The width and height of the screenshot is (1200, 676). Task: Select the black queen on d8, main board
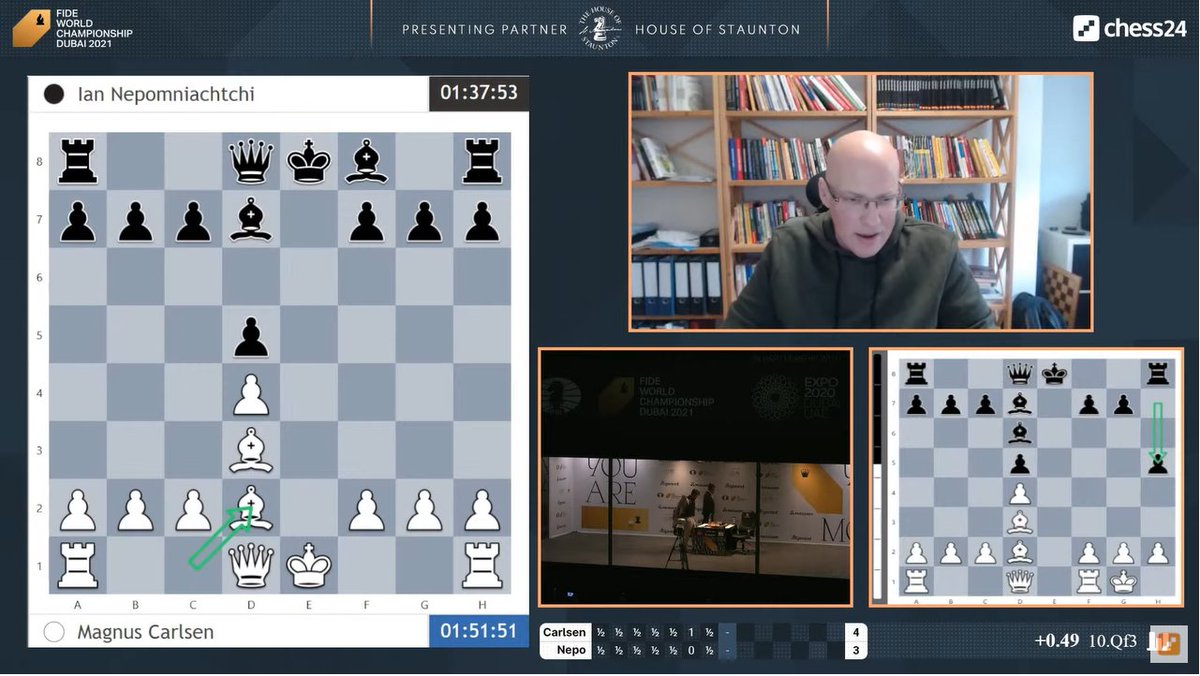pyautogui.click(x=251, y=161)
